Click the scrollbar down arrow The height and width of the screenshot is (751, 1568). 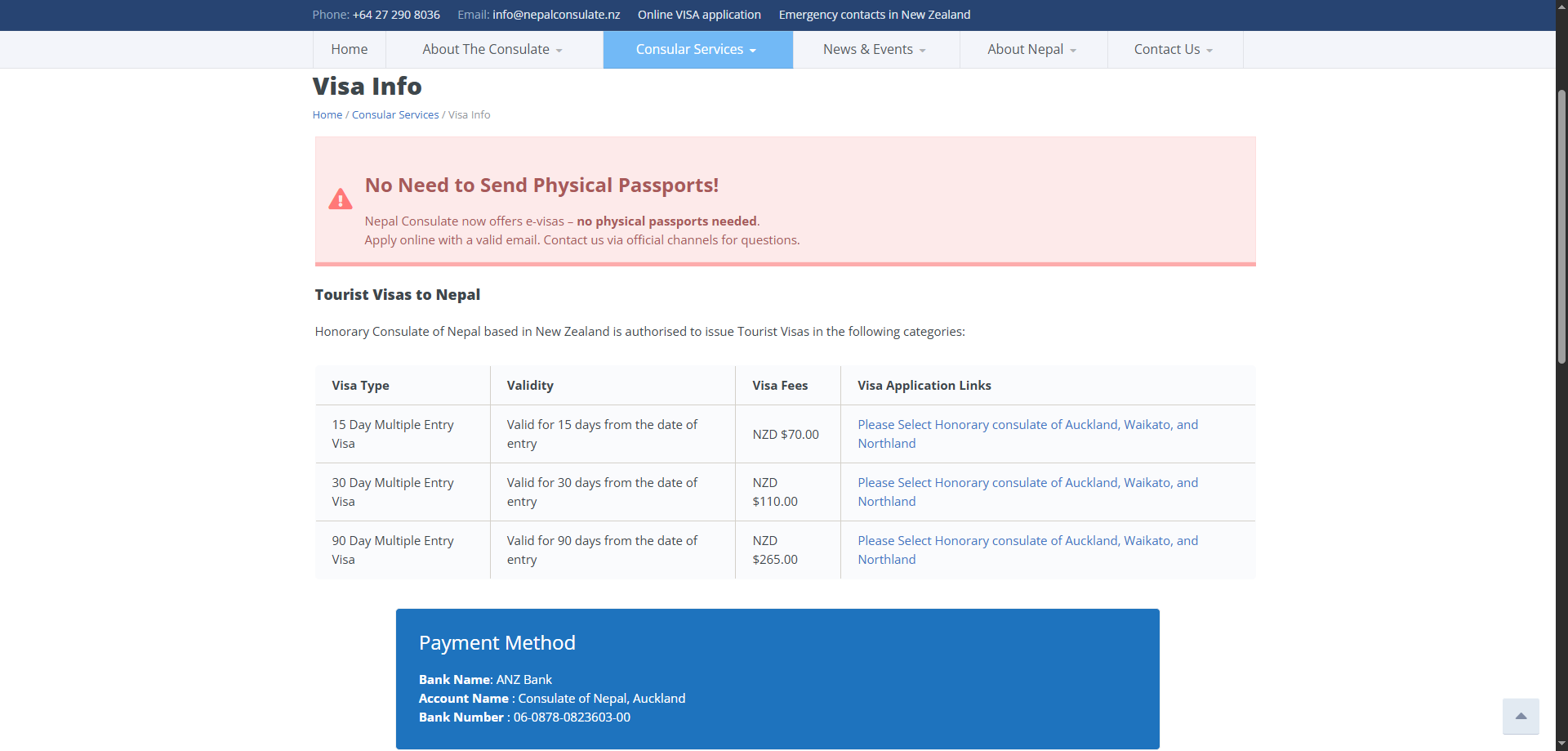1561,744
